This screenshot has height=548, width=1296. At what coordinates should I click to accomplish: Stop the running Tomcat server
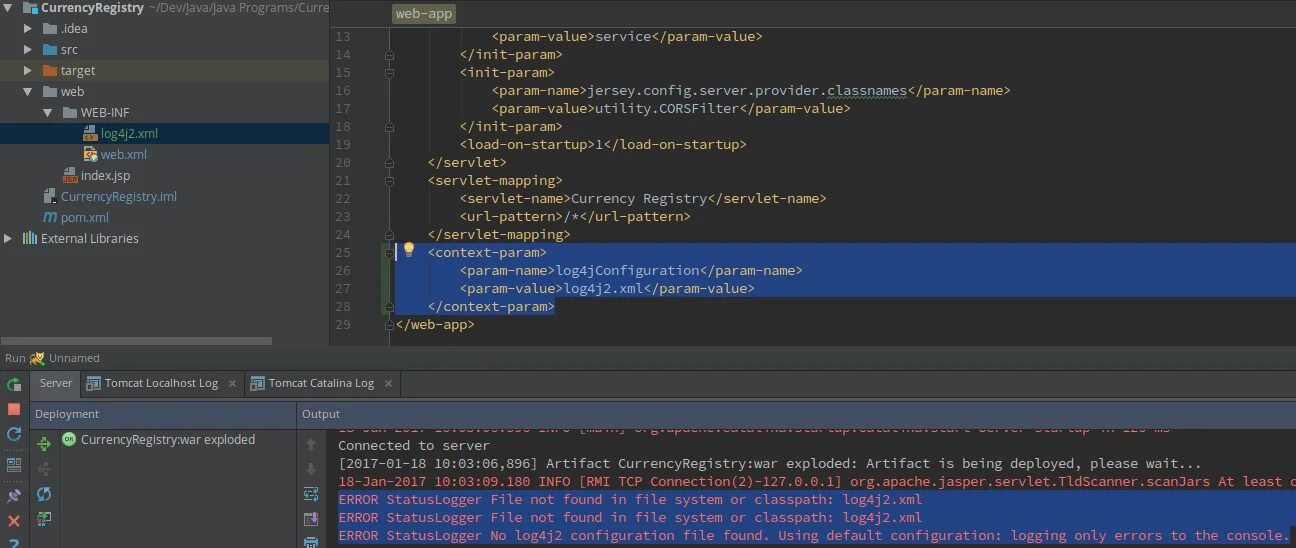click(14, 409)
